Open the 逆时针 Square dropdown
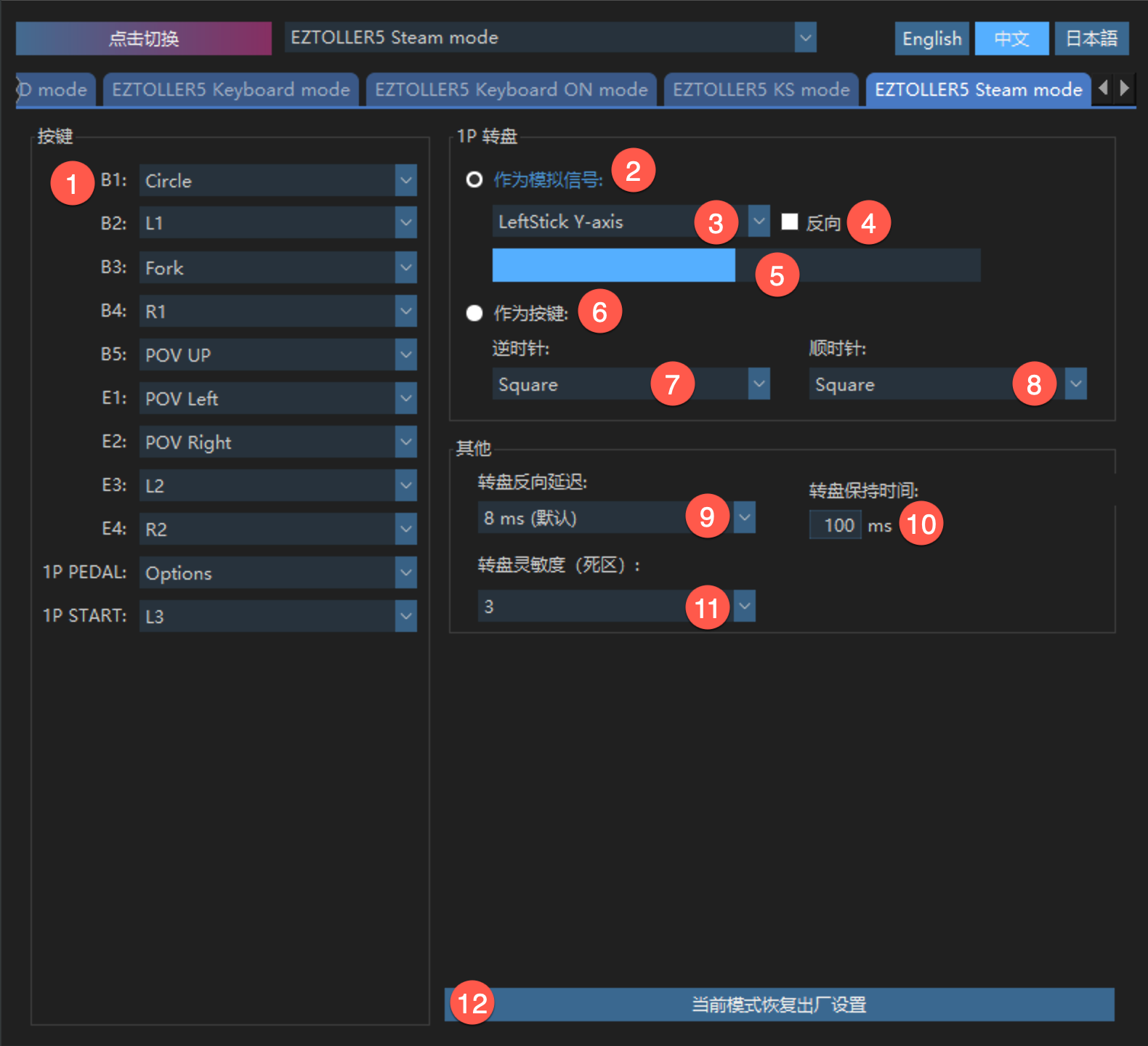This screenshot has height=1046, width=1148. [631, 384]
